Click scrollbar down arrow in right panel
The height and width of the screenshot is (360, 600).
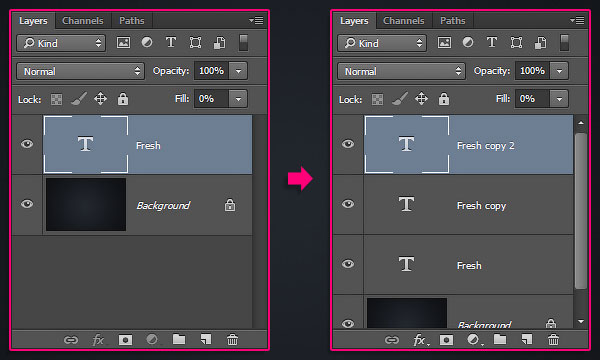(581, 321)
